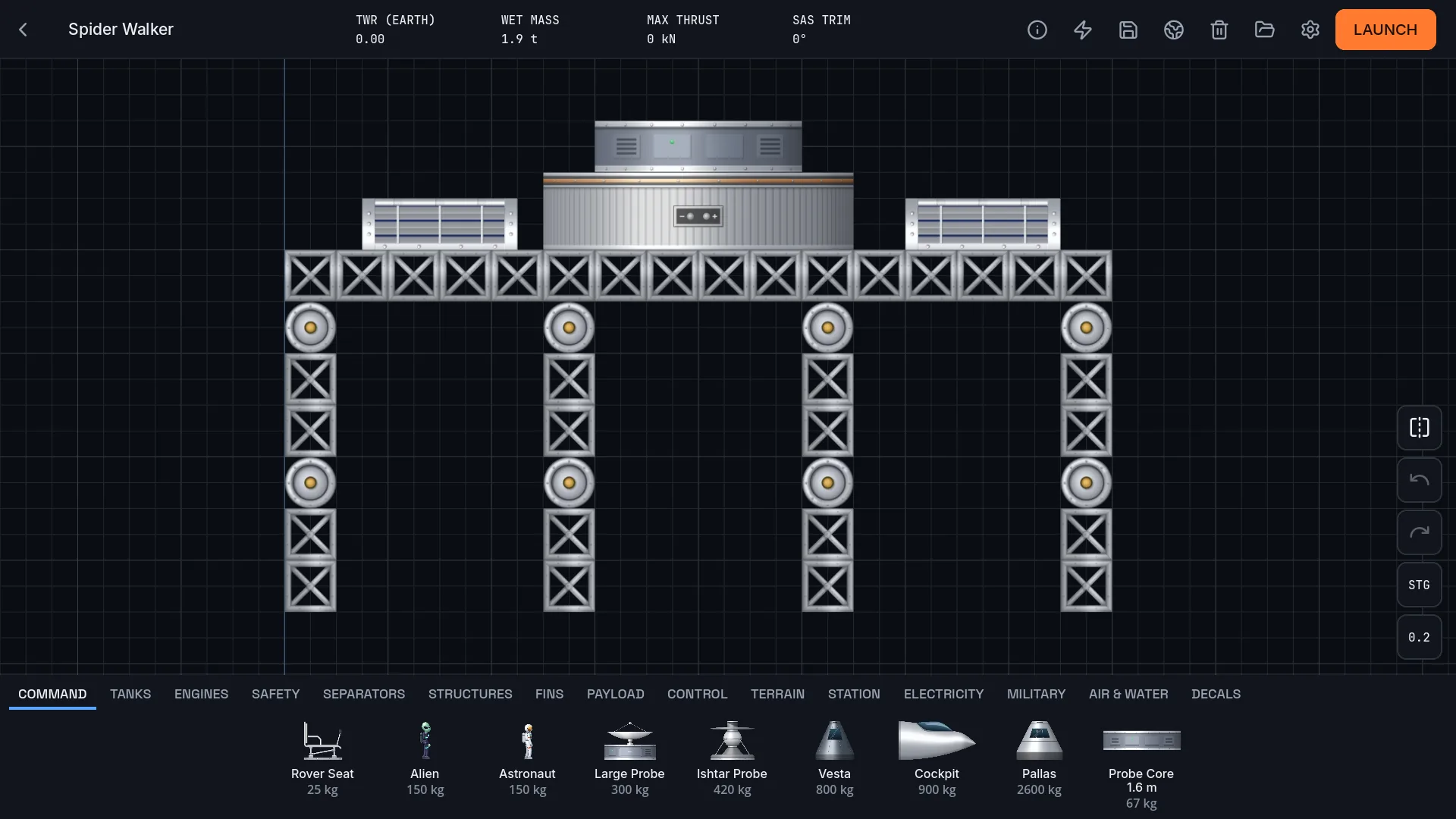Open the DECALS tab
Screen dimensions: 1456x819
(x=1216, y=694)
